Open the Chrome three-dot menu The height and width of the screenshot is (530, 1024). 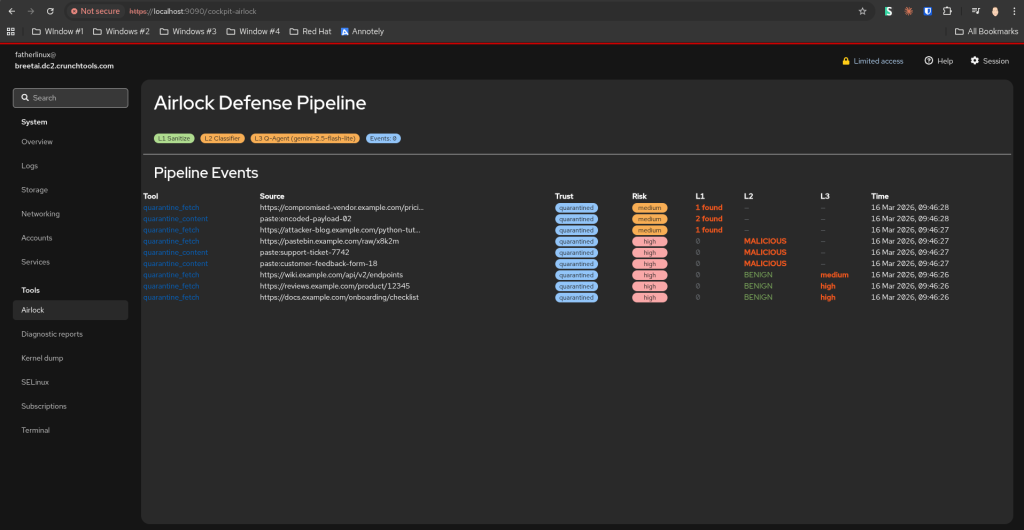1013,11
